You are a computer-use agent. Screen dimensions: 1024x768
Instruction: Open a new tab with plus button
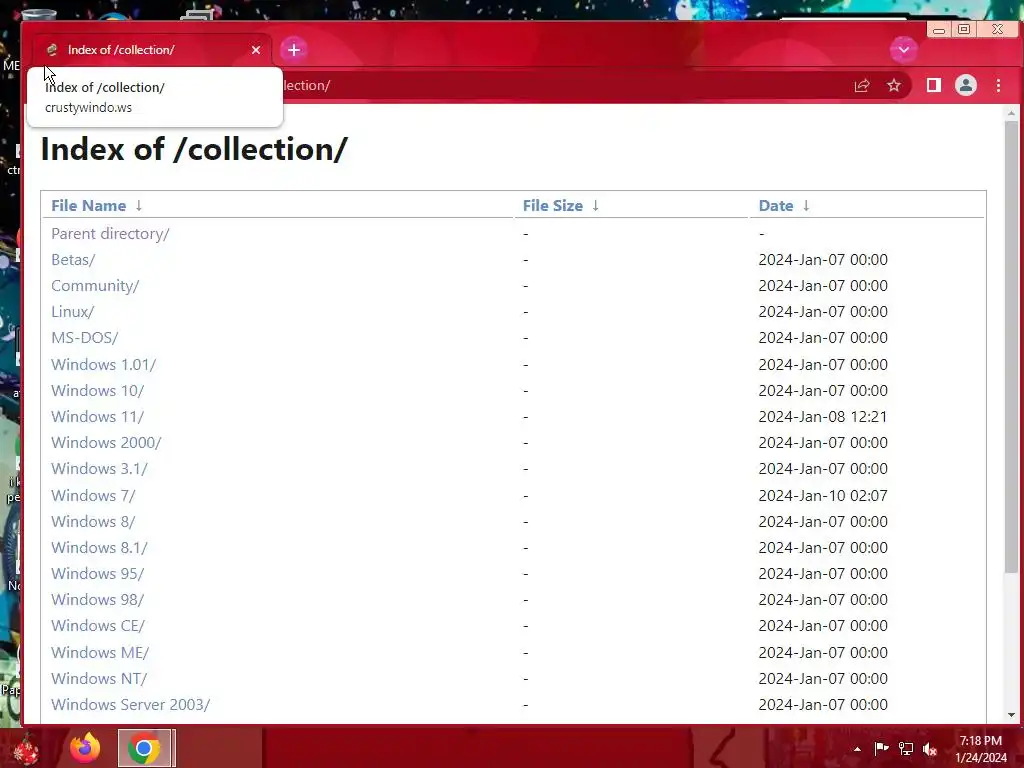coord(294,50)
